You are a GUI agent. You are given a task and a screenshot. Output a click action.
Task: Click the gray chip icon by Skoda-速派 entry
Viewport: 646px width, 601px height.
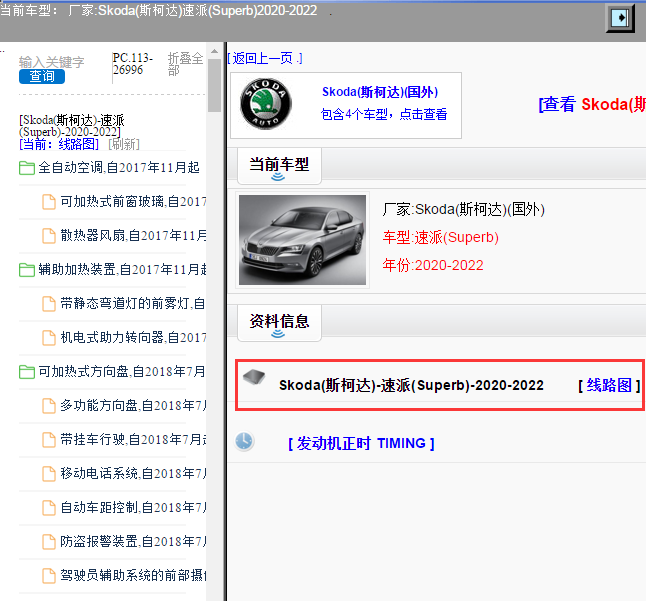pyautogui.click(x=254, y=377)
